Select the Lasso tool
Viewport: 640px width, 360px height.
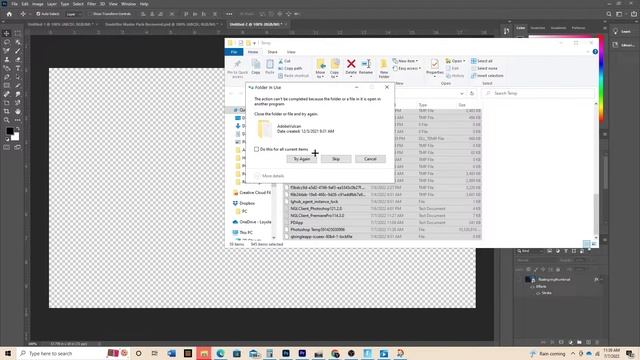click(7, 42)
